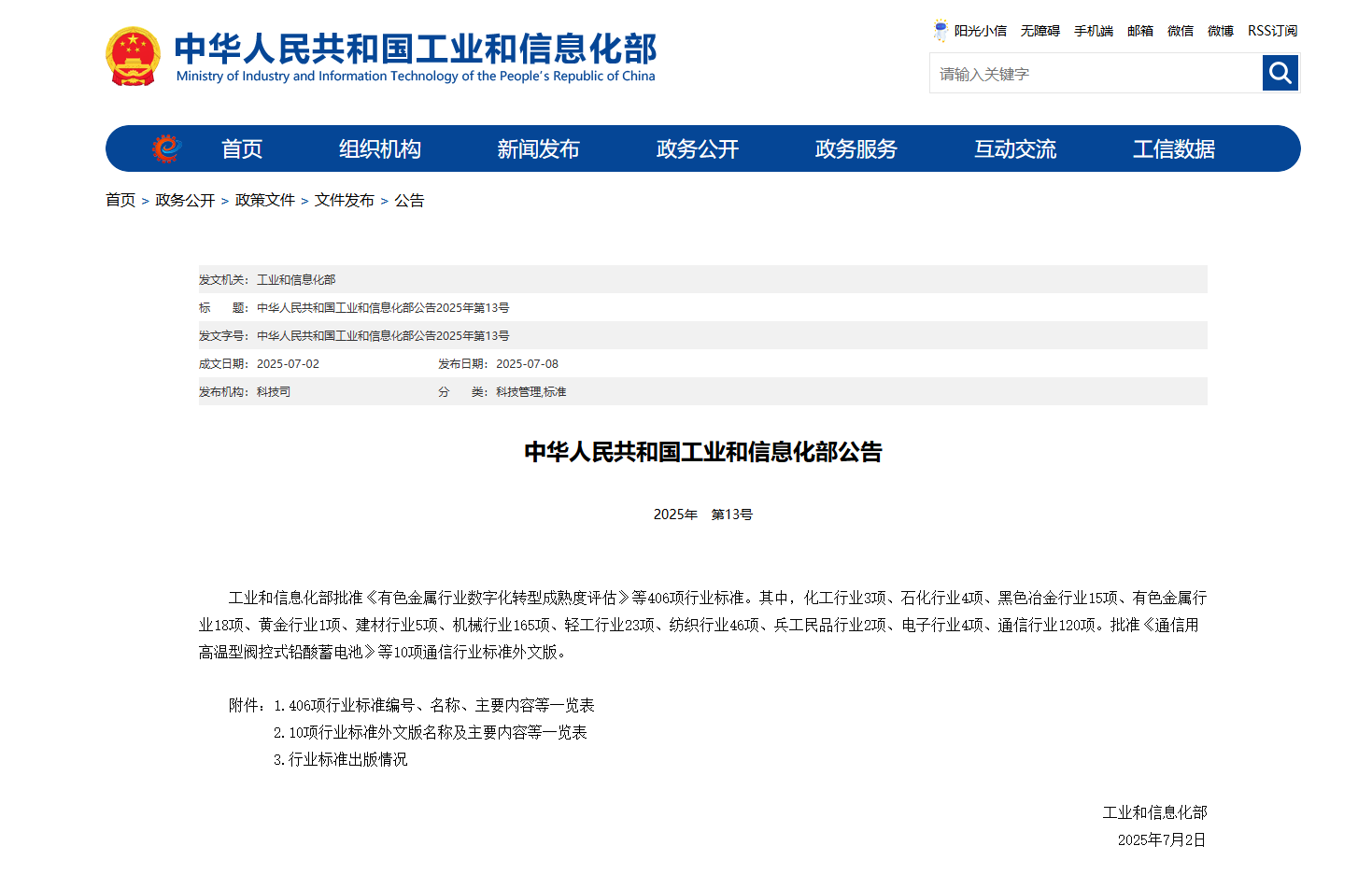
Task: Click the 标题 row announcement name
Action: [x=383, y=307]
